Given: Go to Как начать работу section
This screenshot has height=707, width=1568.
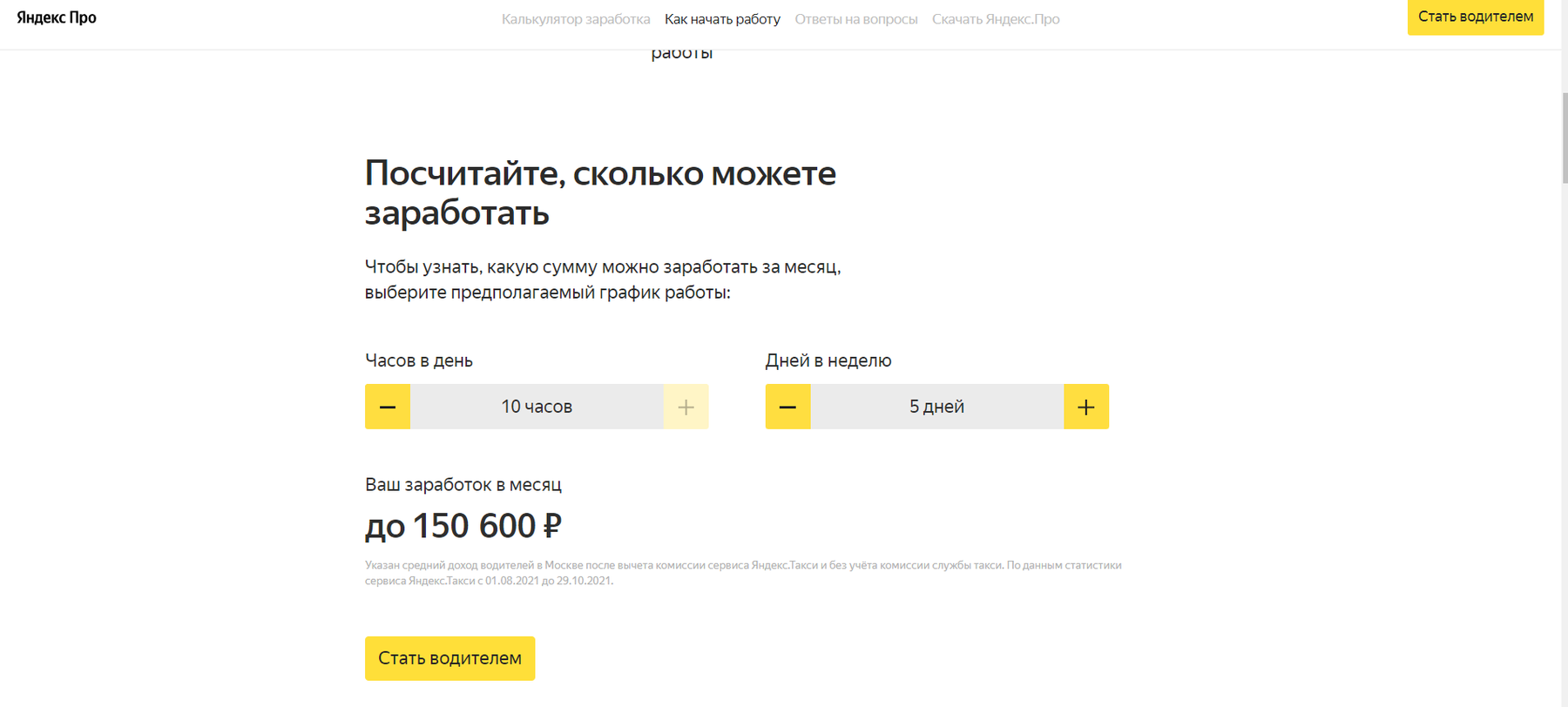Looking at the screenshot, I should (x=722, y=19).
